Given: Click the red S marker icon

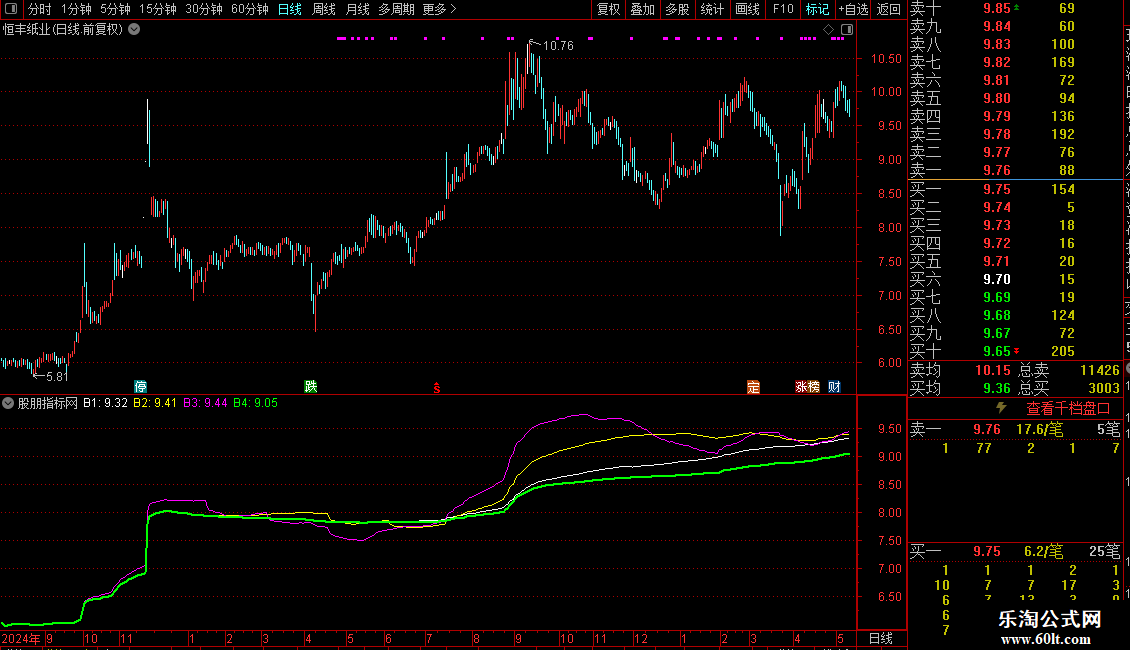Looking at the screenshot, I should [x=437, y=388].
